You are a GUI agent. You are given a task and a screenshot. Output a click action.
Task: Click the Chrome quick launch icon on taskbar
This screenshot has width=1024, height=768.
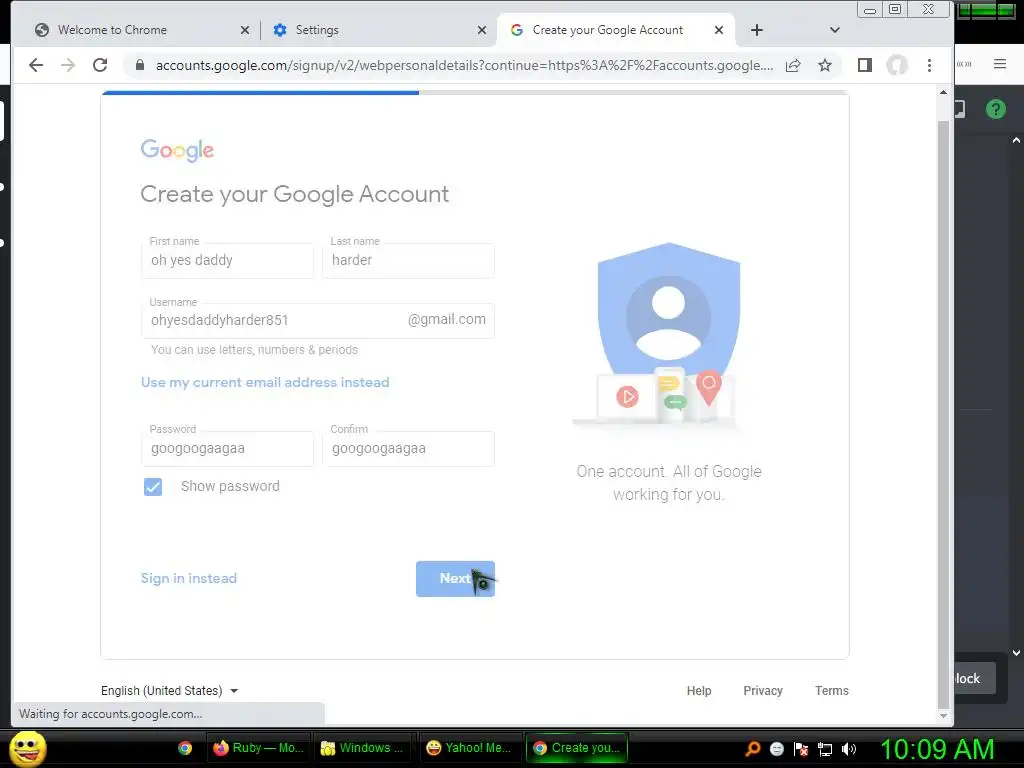(185, 748)
